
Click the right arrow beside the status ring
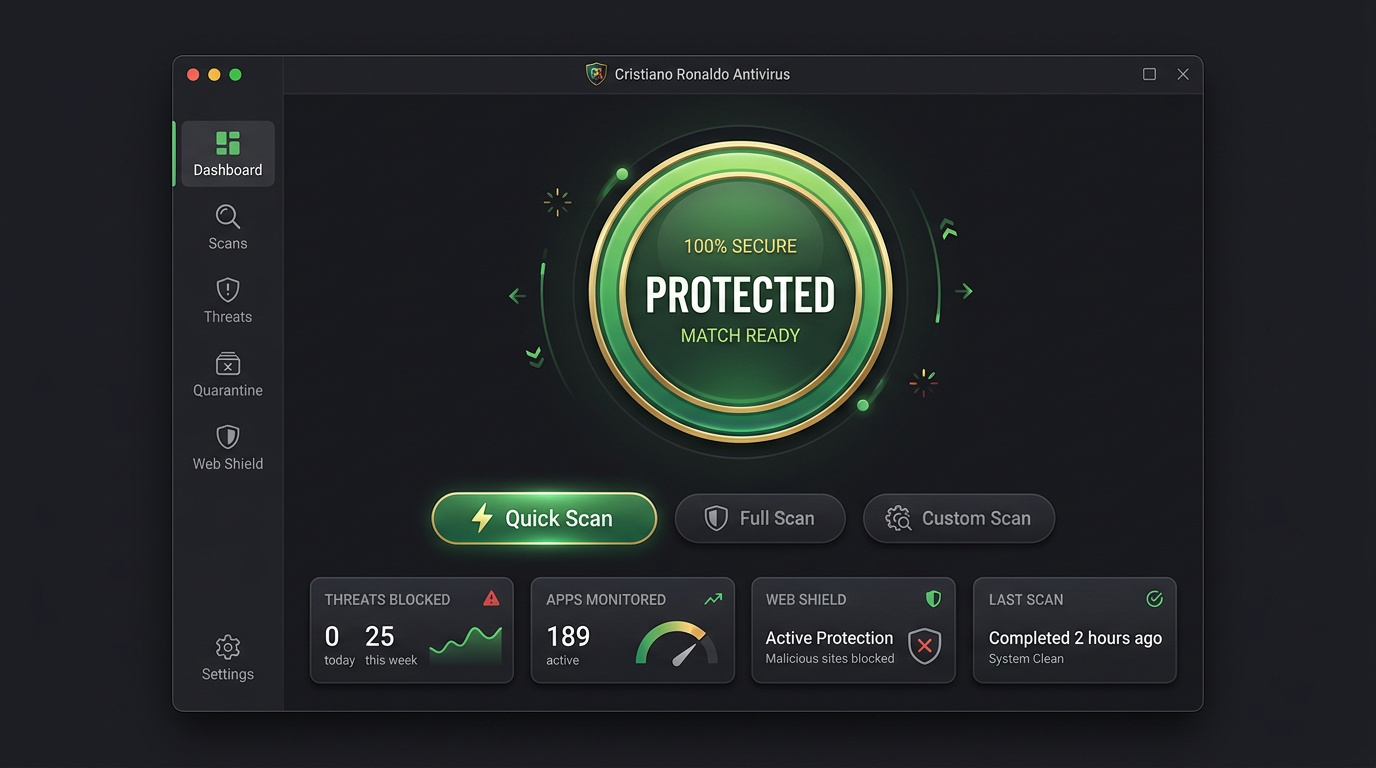click(964, 291)
